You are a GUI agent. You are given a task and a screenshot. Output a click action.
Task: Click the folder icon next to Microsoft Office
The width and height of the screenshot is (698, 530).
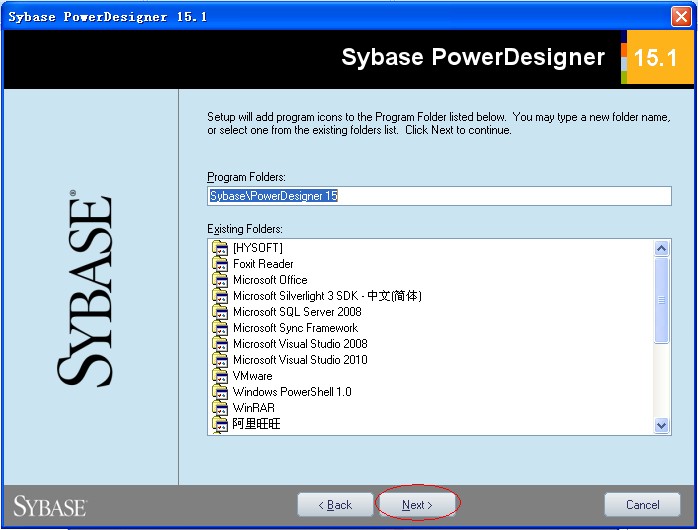[x=221, y=280]
